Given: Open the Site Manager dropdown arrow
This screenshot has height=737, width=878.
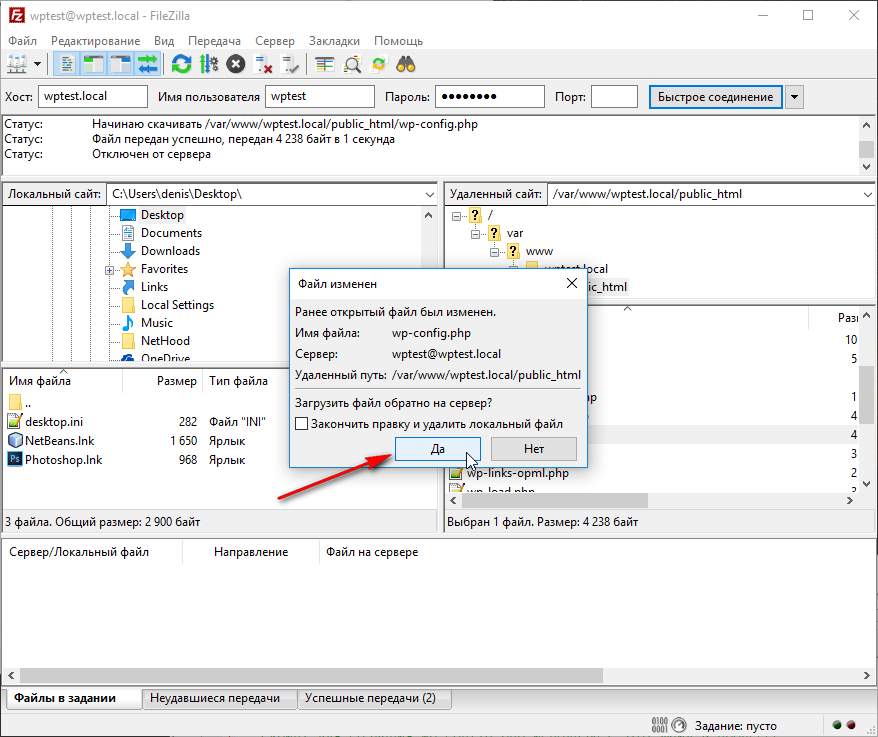Looking at the screenshot, I should click(38, 64).
